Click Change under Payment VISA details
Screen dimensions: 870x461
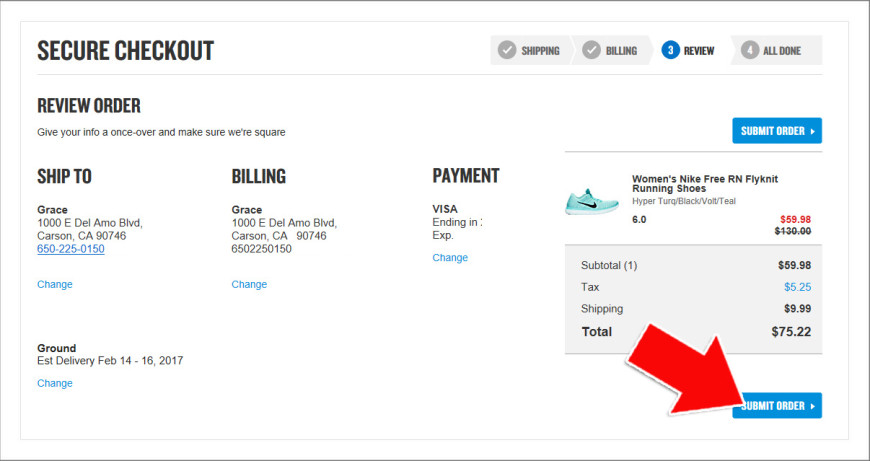[450, 257]
